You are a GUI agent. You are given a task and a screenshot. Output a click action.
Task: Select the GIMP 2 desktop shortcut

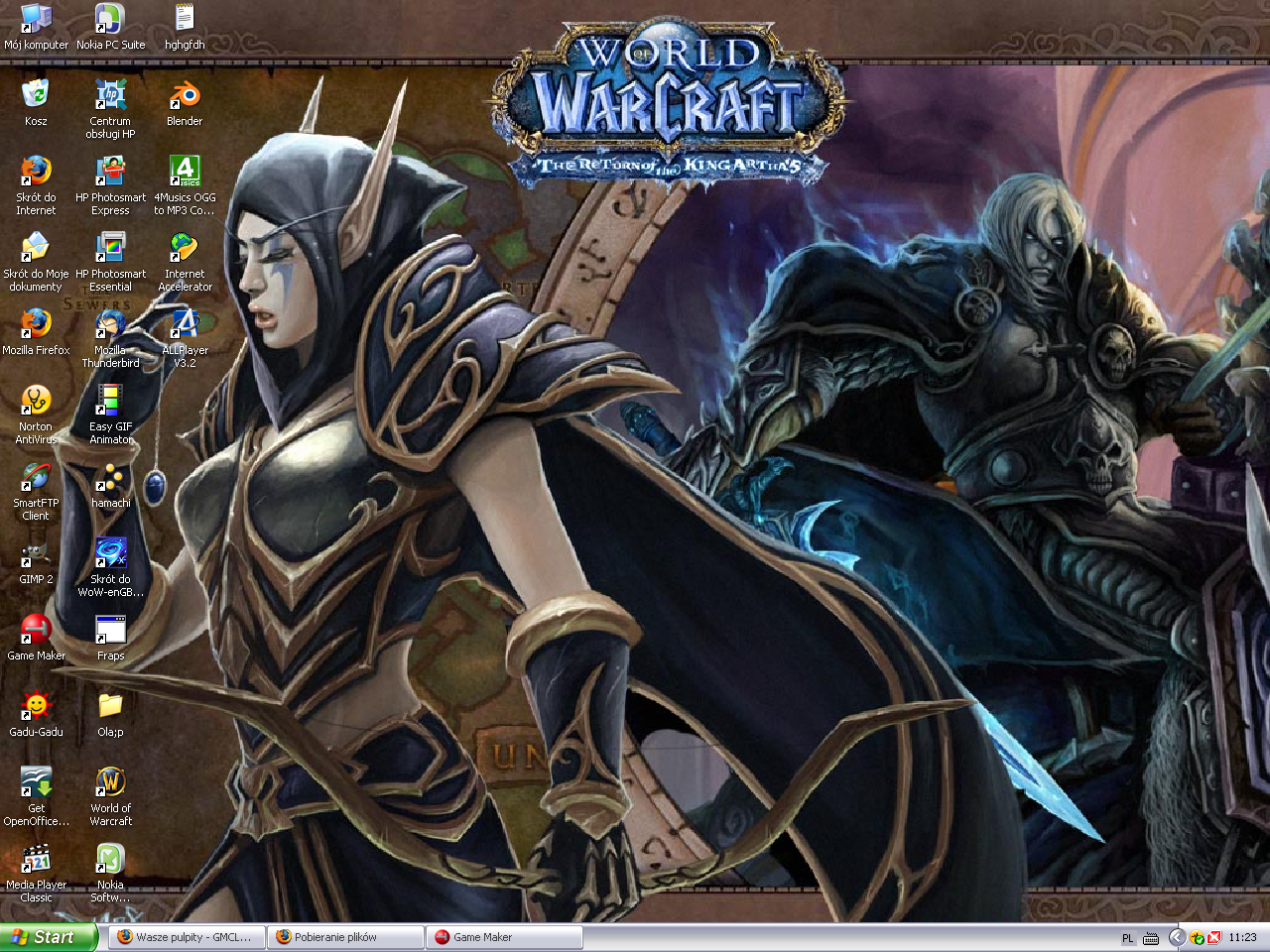click(36, 555)
